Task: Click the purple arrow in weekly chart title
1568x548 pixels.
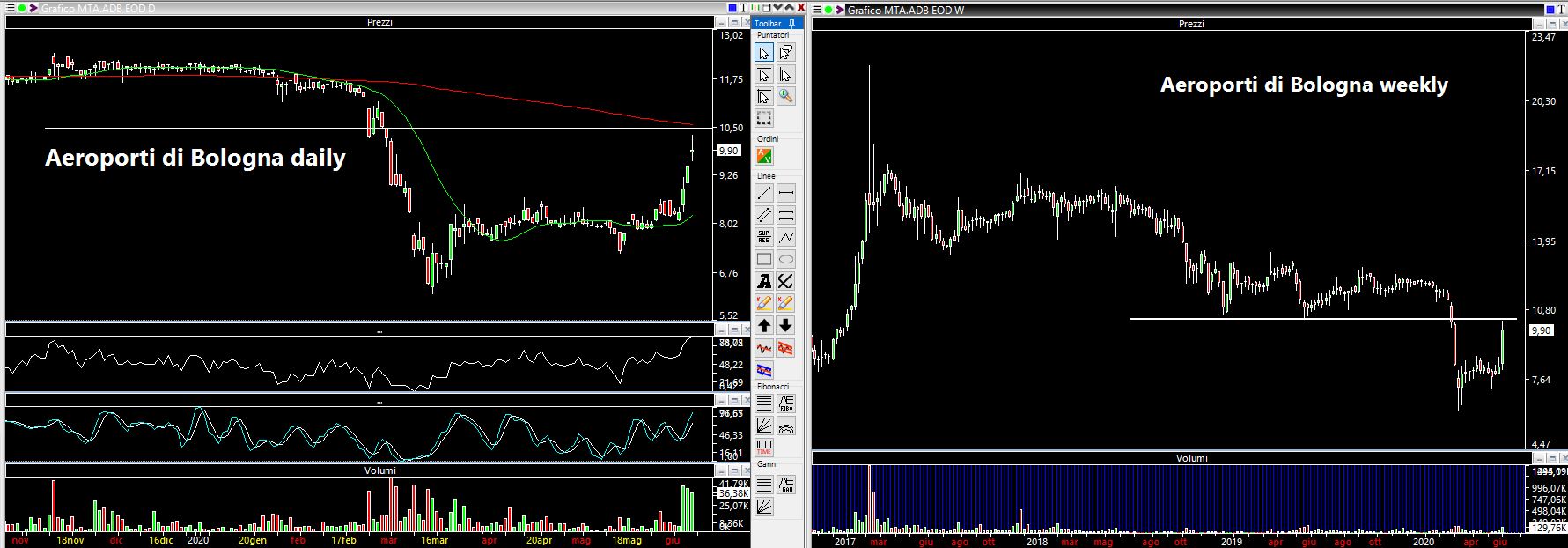Action: (841, 10)
